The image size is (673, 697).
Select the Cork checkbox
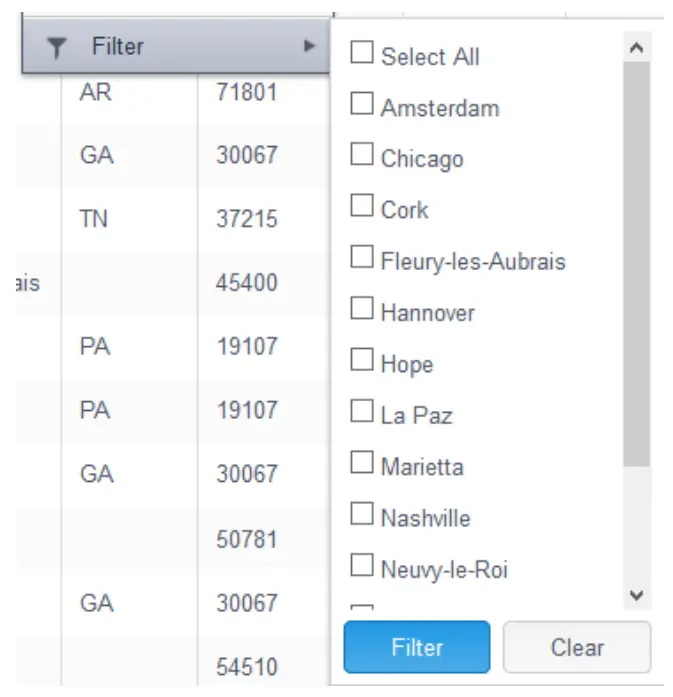click(x=361, y=207)
